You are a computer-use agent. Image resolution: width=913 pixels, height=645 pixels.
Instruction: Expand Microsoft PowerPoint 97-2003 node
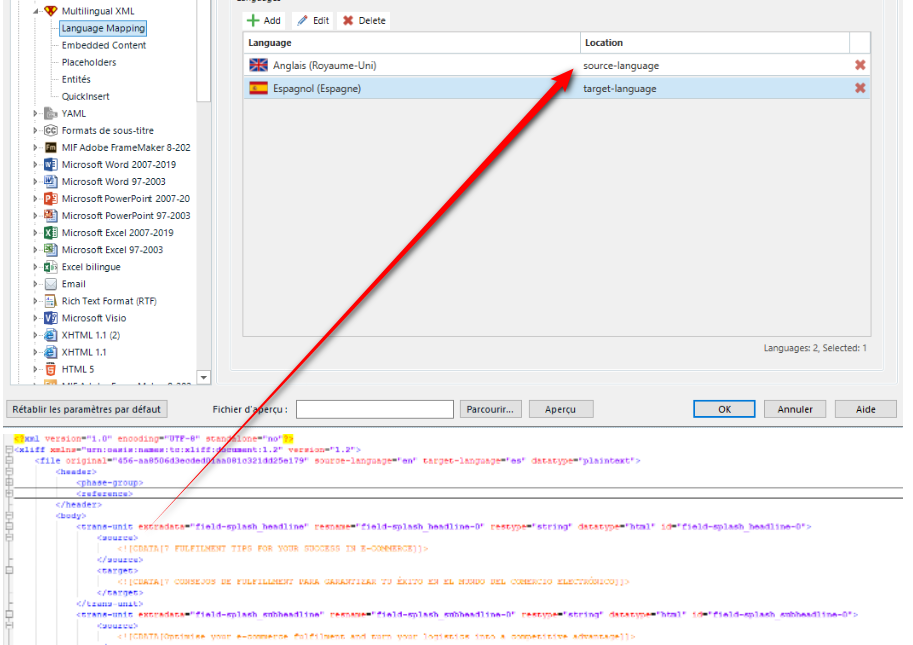35,215
